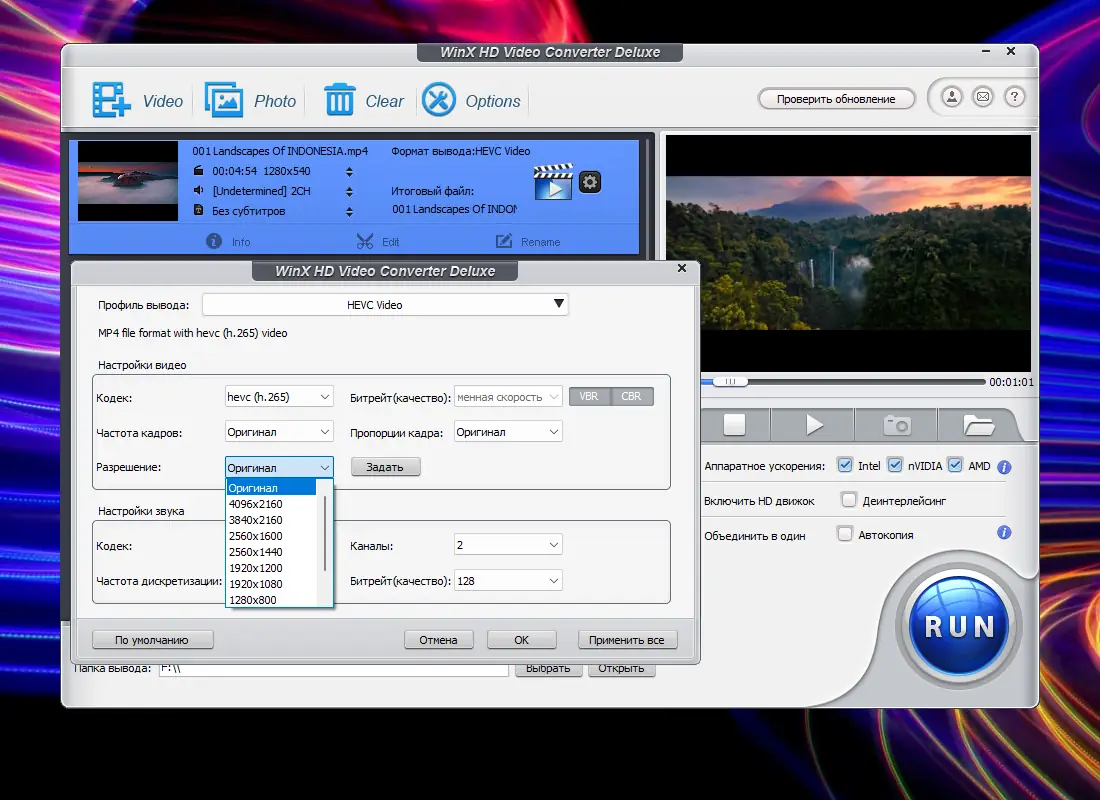Image resolution: width=1100 pixels, height=800 pixels.
Task: Toggle the Intel hardware acceleration checkbox
Action: point(845,466)
